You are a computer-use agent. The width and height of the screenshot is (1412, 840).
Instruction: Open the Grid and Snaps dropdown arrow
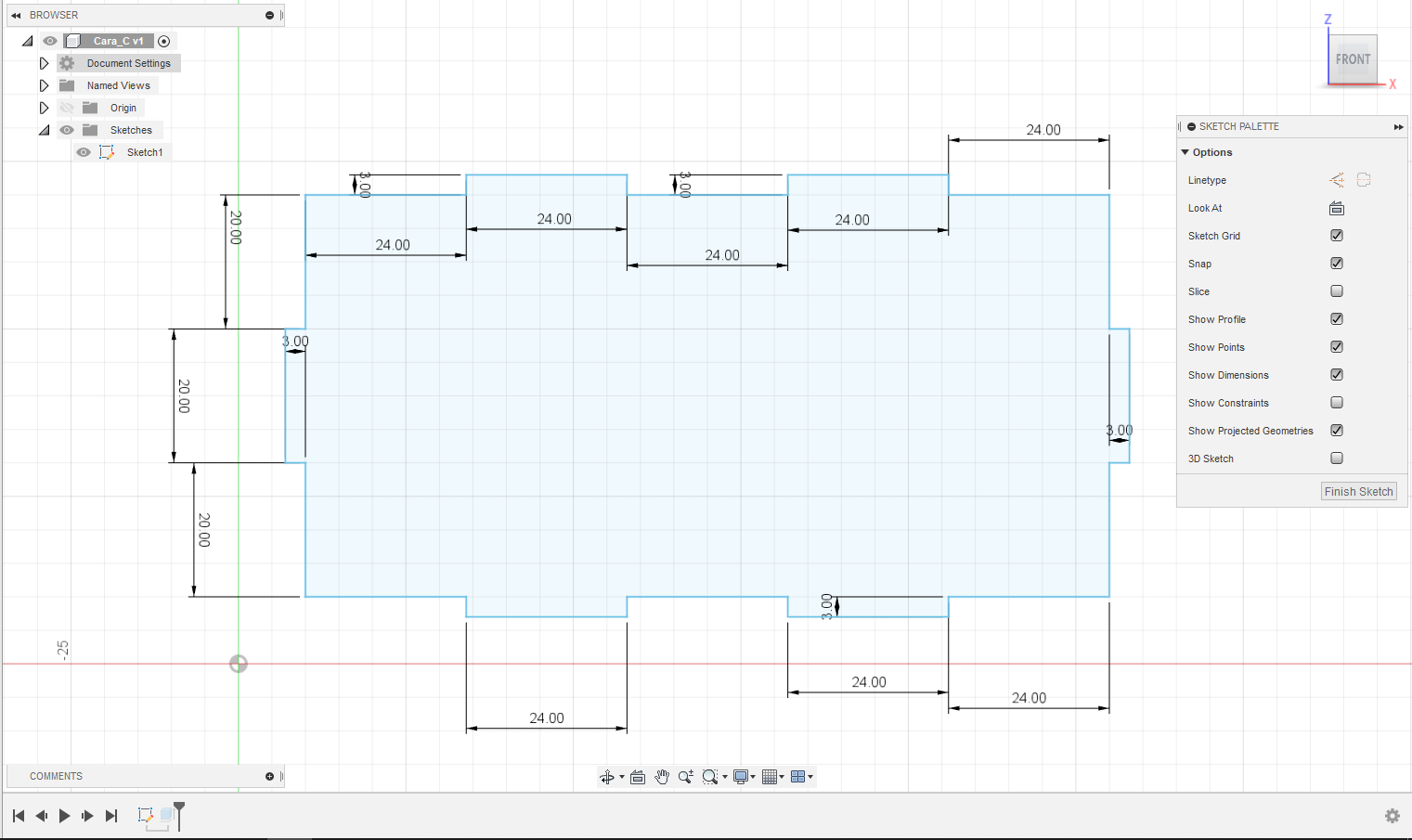782,777
